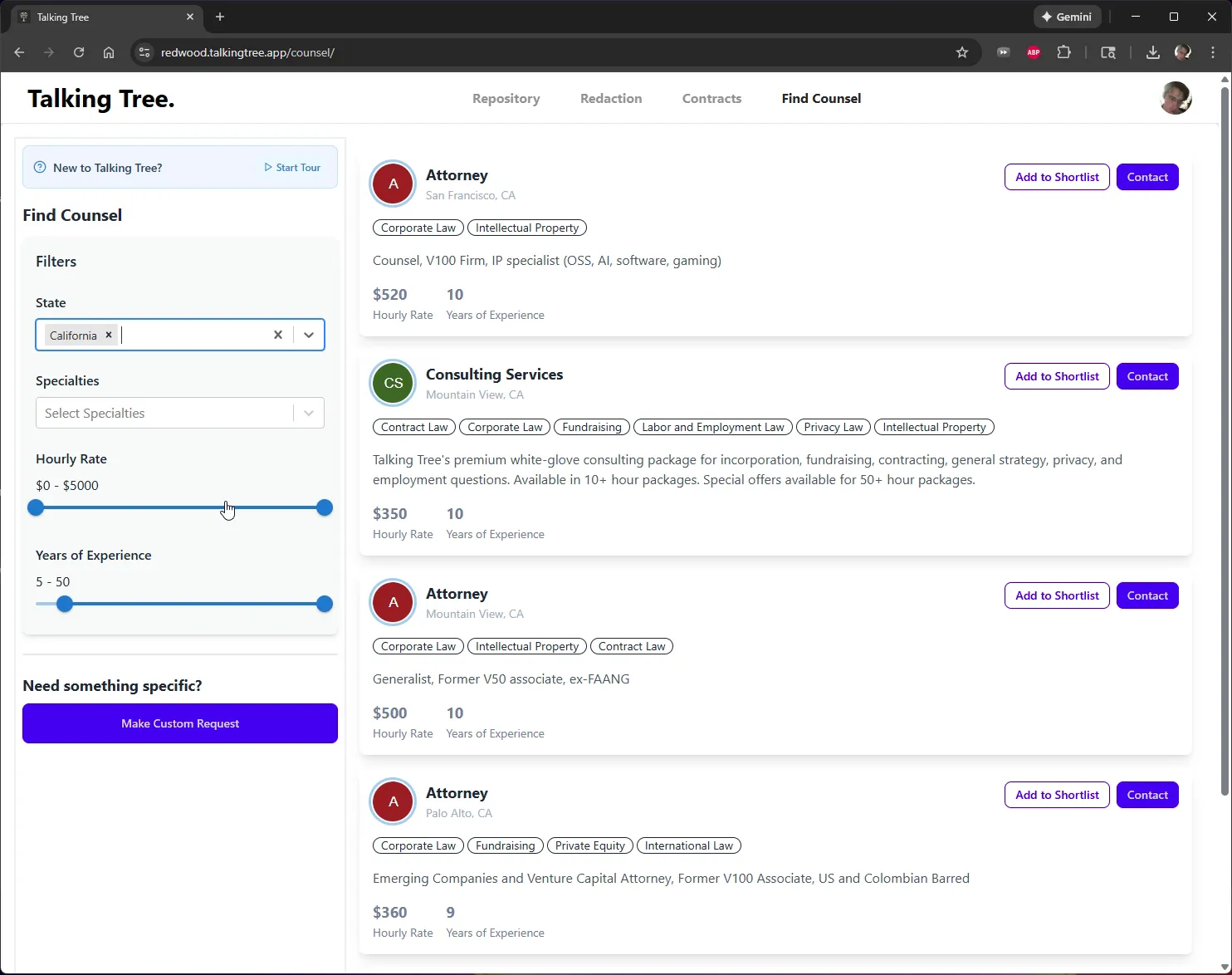Click the Years of Experience maximum handle
Screen dimensions: 1232x975
pos(325,604)
